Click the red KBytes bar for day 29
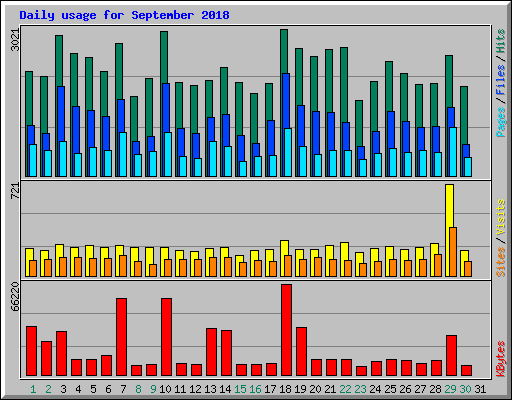This screenshot has width=512, height=400. coord(451,356)
